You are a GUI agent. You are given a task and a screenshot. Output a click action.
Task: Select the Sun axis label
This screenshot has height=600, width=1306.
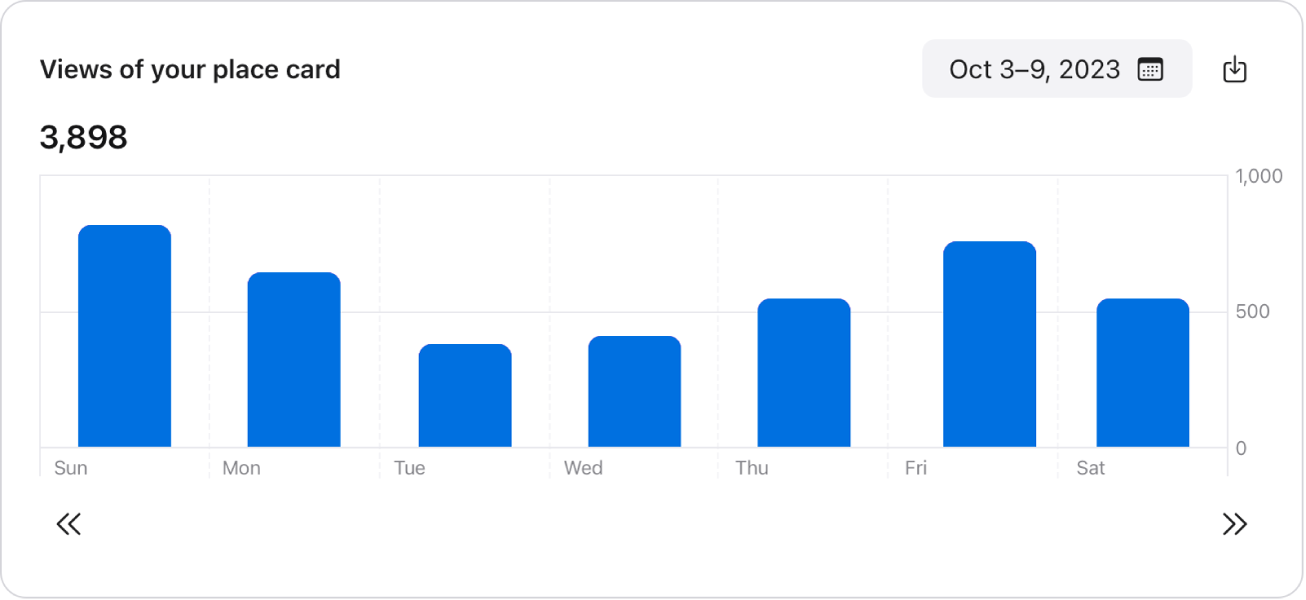click(70, 467)
